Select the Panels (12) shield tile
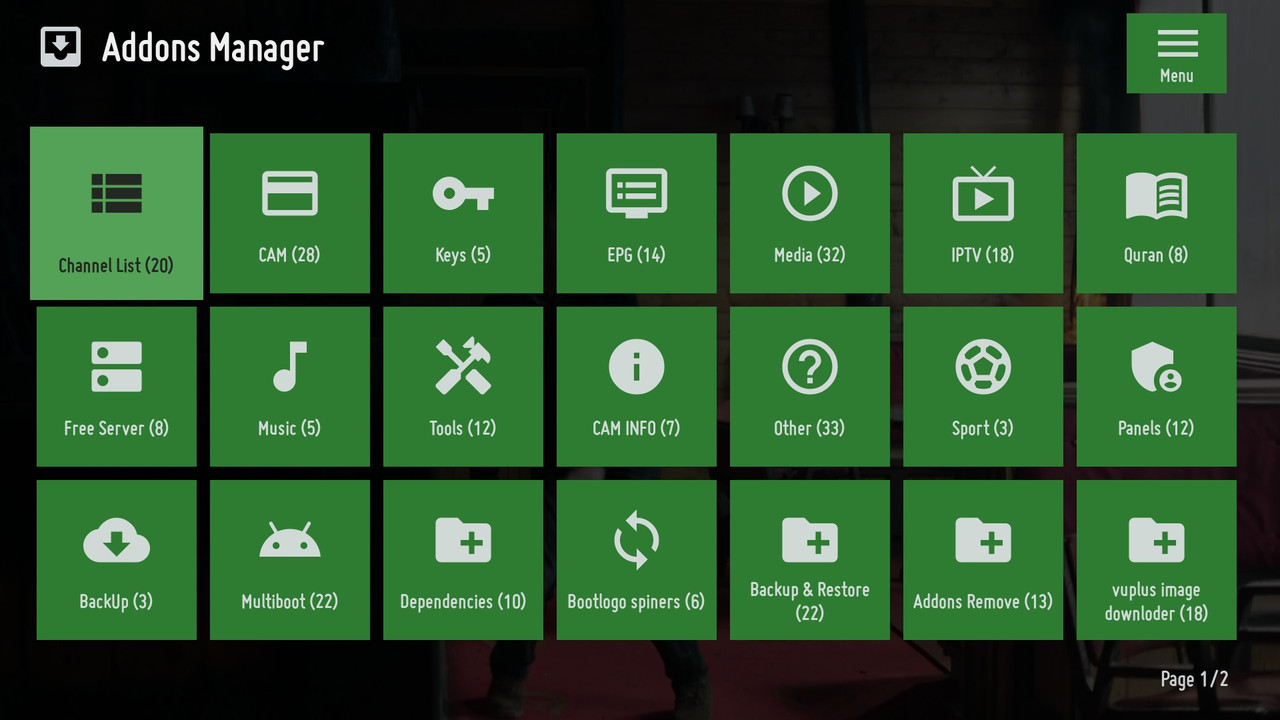The image size is (1280, 720). click(1156, 387)
